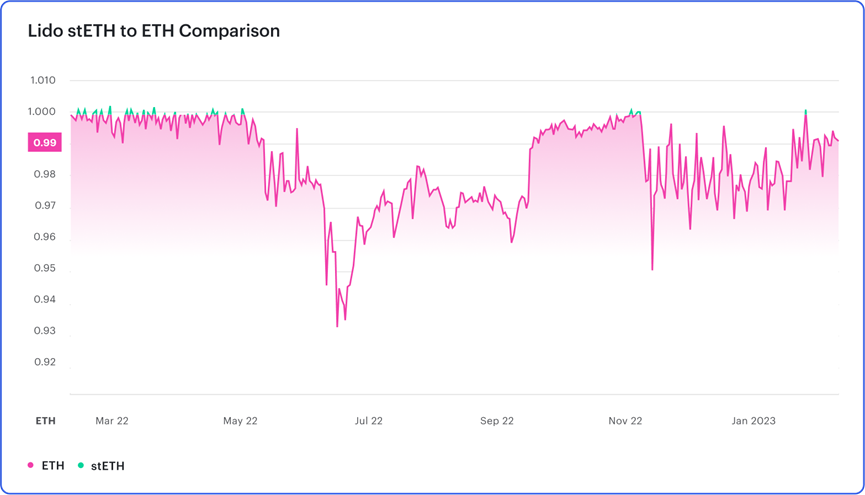Click the 0.95 y-axis value

point(45,268)
